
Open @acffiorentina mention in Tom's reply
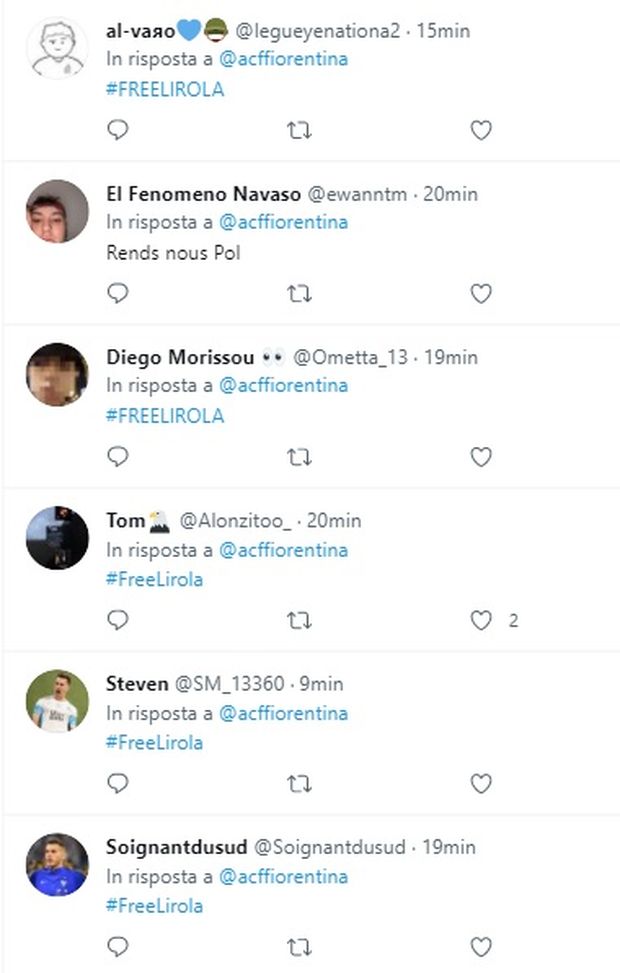coord(283,550)
